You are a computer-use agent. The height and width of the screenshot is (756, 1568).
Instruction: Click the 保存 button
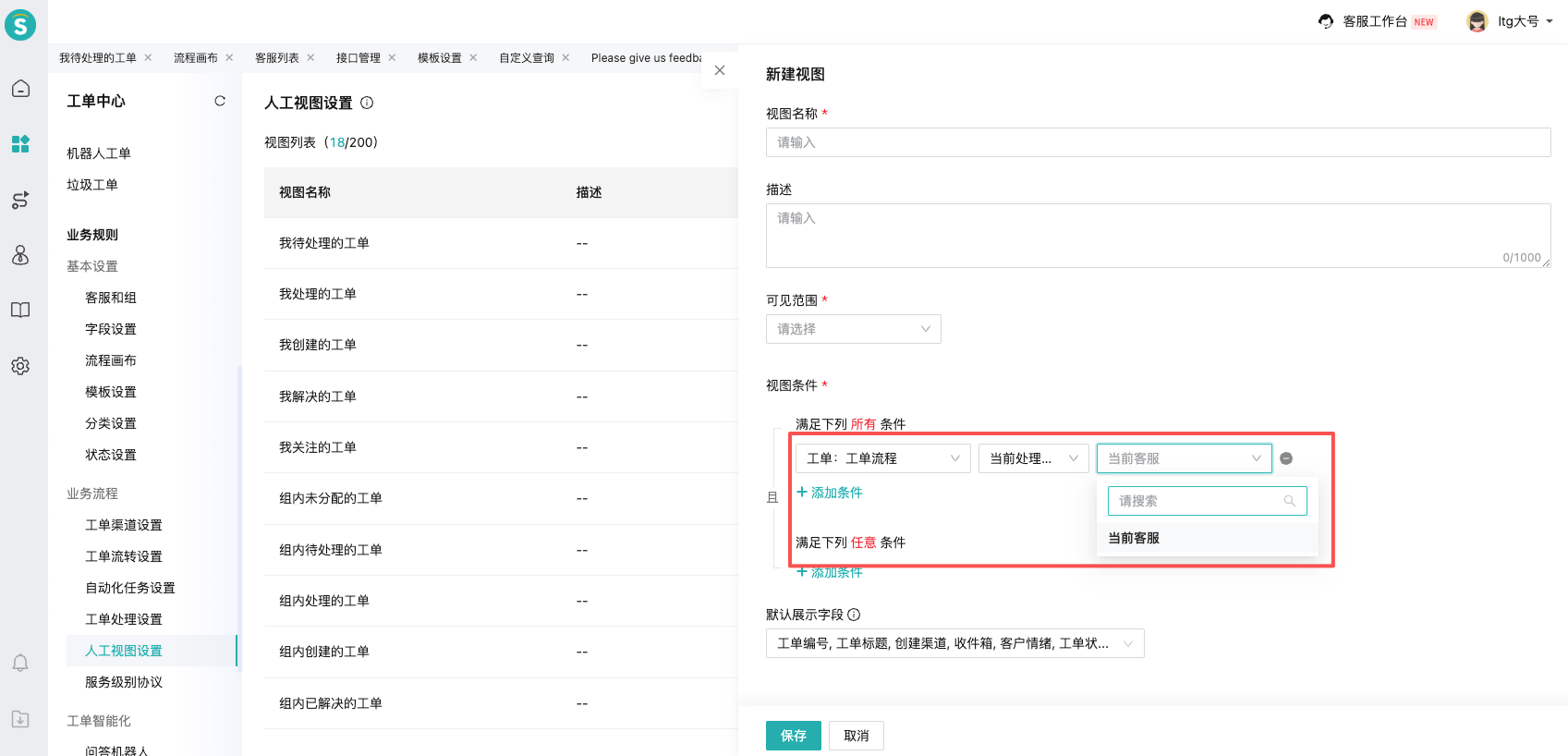pyautogui.click(x=793, y=736)
